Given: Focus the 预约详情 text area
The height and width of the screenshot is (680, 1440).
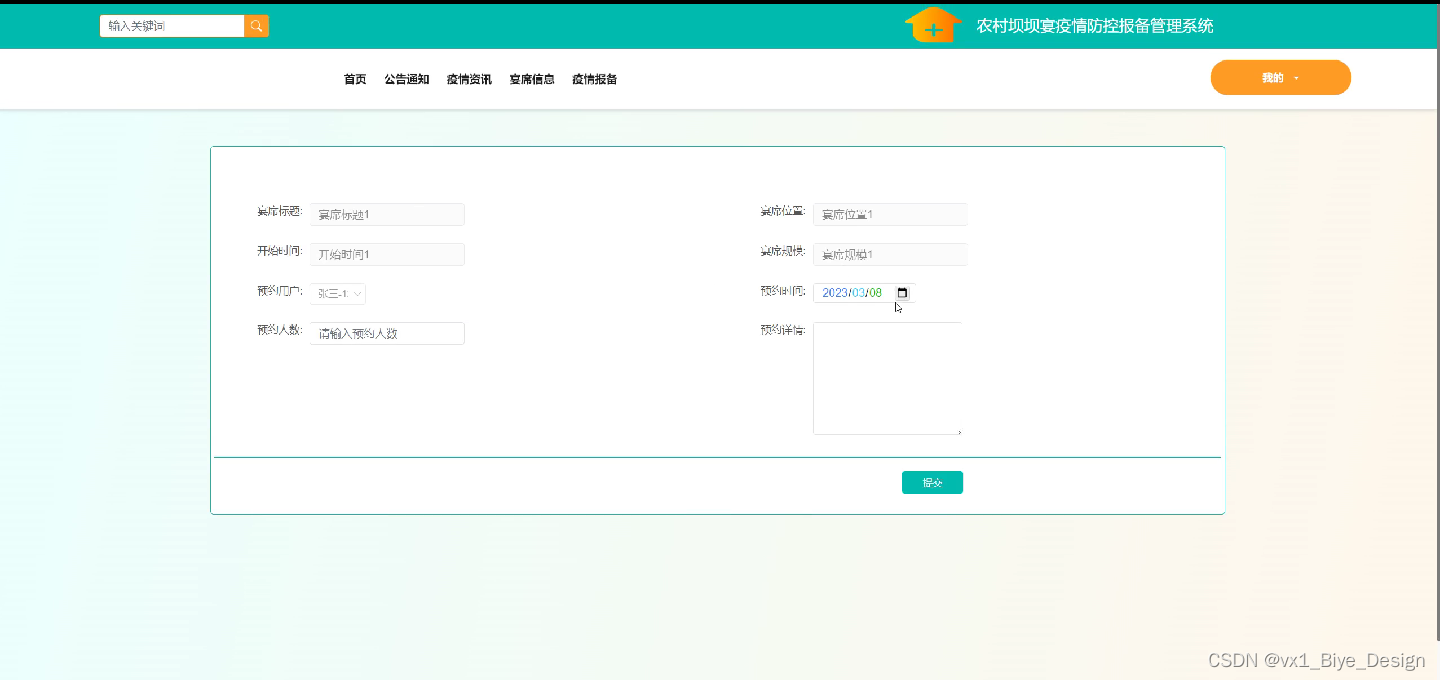Looking at the screenshot, I should (x=888, y=378).
